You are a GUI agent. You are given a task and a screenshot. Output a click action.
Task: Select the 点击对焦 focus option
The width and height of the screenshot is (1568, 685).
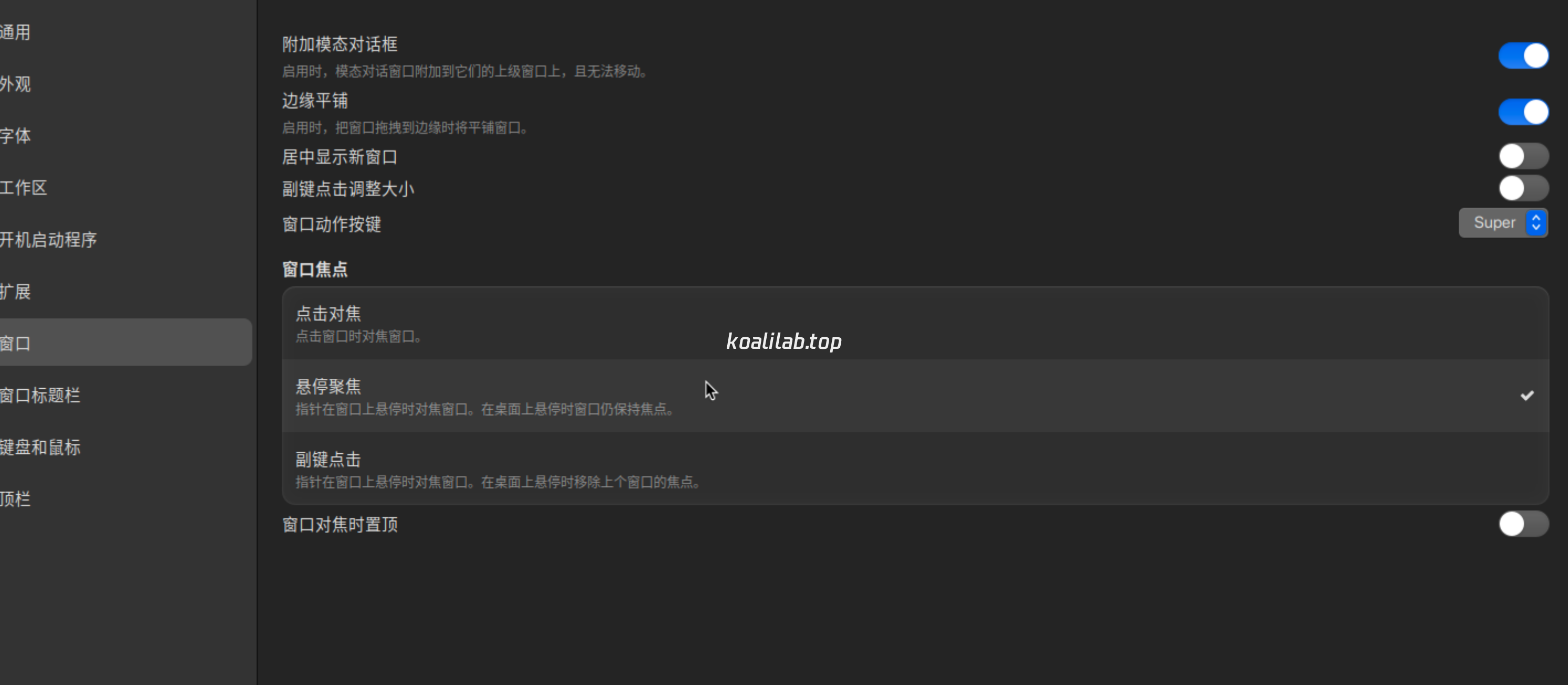coord(915,323)
